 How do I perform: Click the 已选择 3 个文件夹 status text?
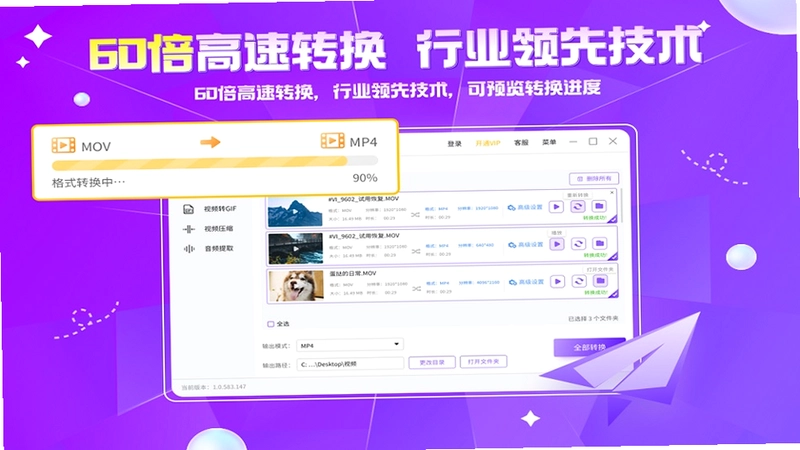pyautogui.click(x=593, y=318)
